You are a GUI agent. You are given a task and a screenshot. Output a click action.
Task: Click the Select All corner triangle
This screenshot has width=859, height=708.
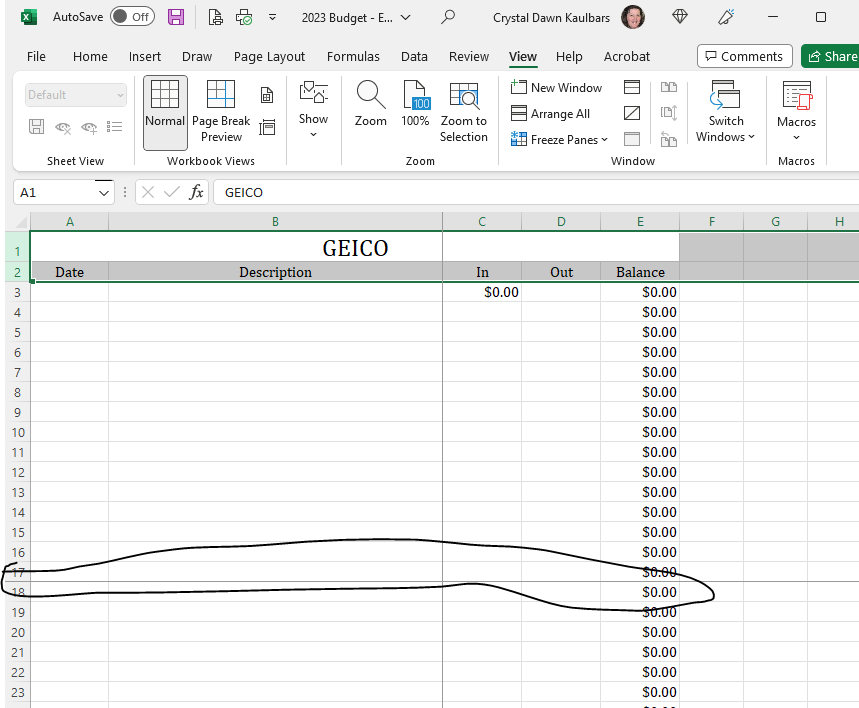pos(21,222)
